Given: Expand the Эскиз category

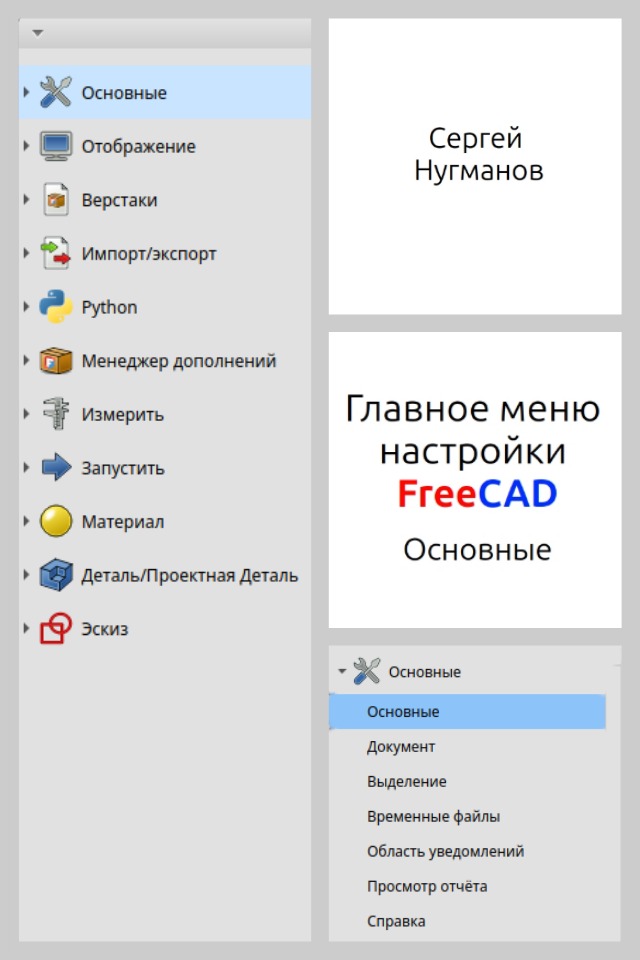Looking at the screenshot, I should tap(26, 628).
